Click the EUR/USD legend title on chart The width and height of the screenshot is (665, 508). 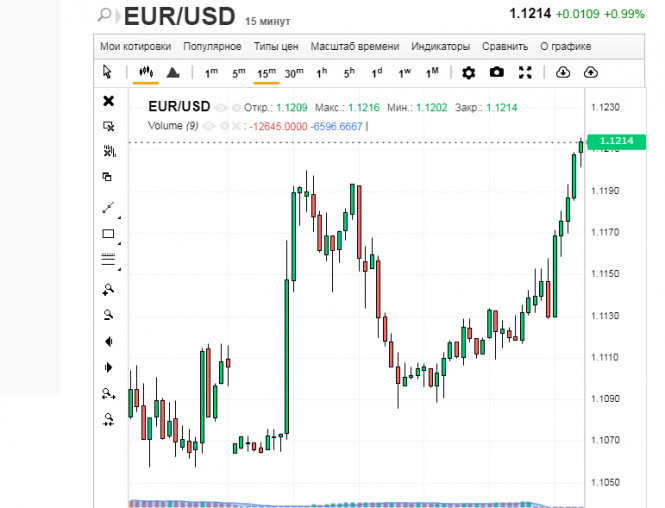coord(179,106)
